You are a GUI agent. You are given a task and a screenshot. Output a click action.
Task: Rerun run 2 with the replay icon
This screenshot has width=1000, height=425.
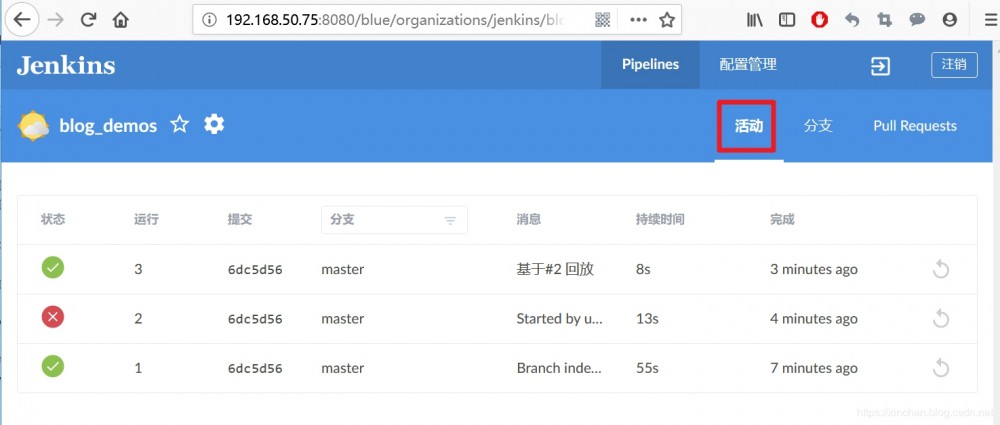[941, 319]
